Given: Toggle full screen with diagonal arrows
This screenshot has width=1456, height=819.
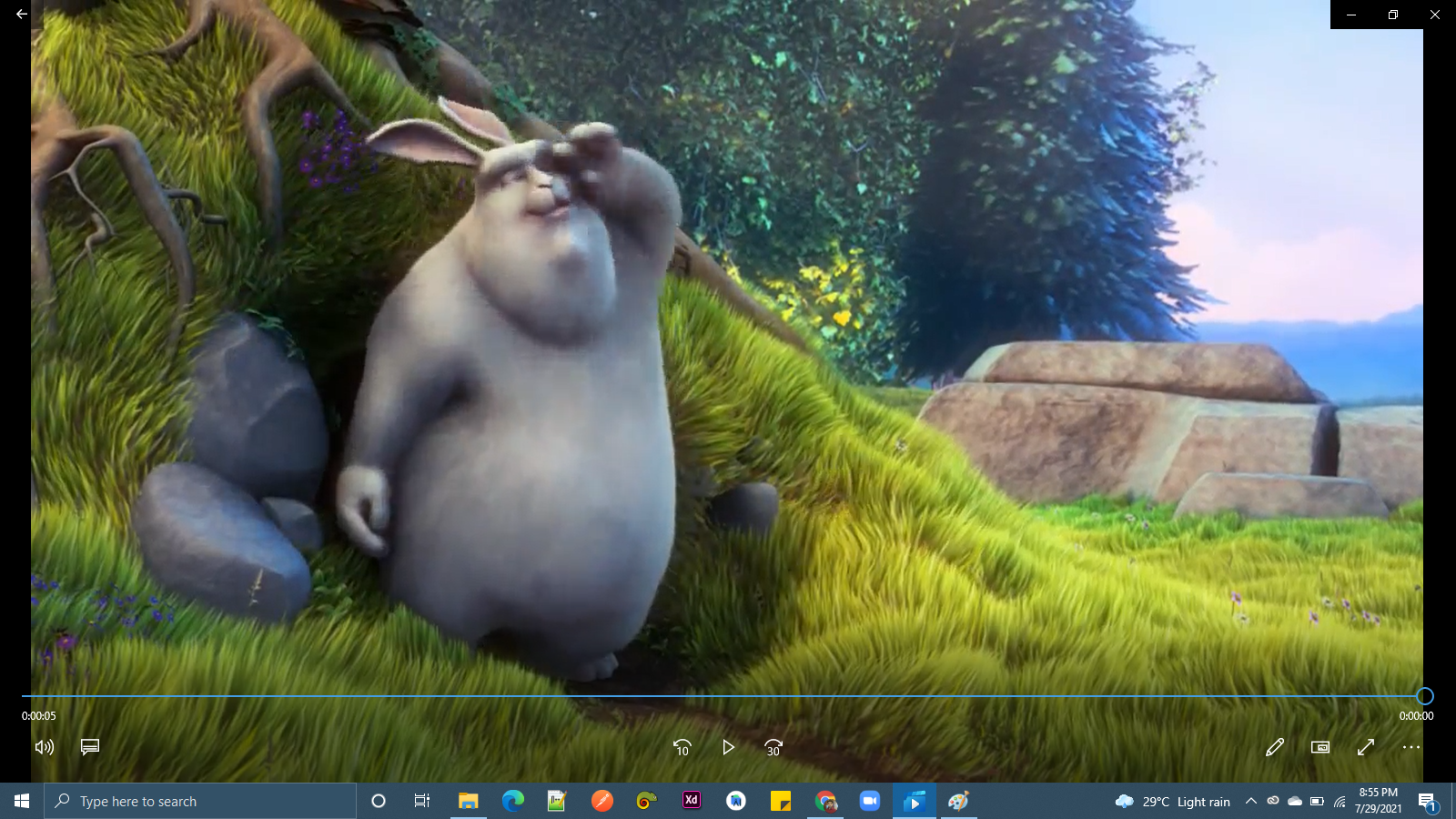Looking at the screenshot, I should pos(1366,747).
